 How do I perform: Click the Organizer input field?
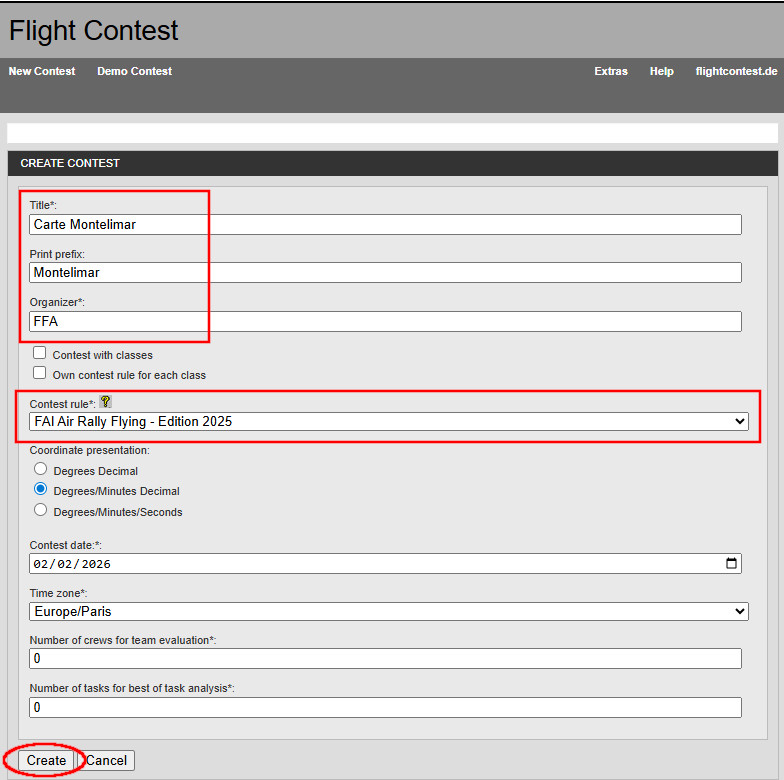386,321
